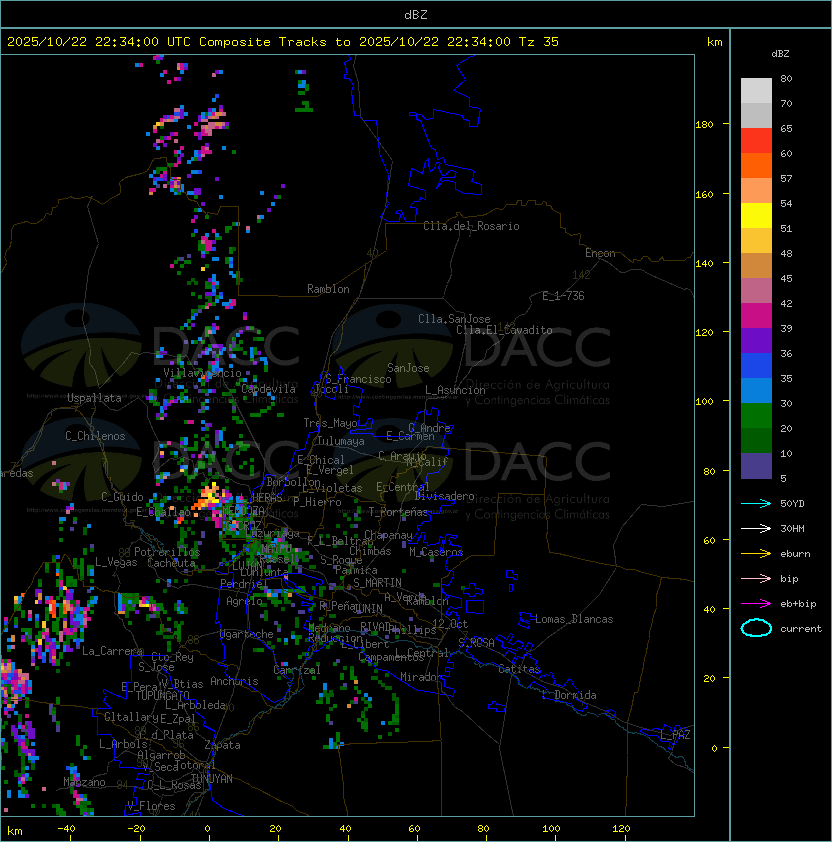Click the 'Tres_Mayo' map label
The image size is (832, 842).
click(330, 423)
